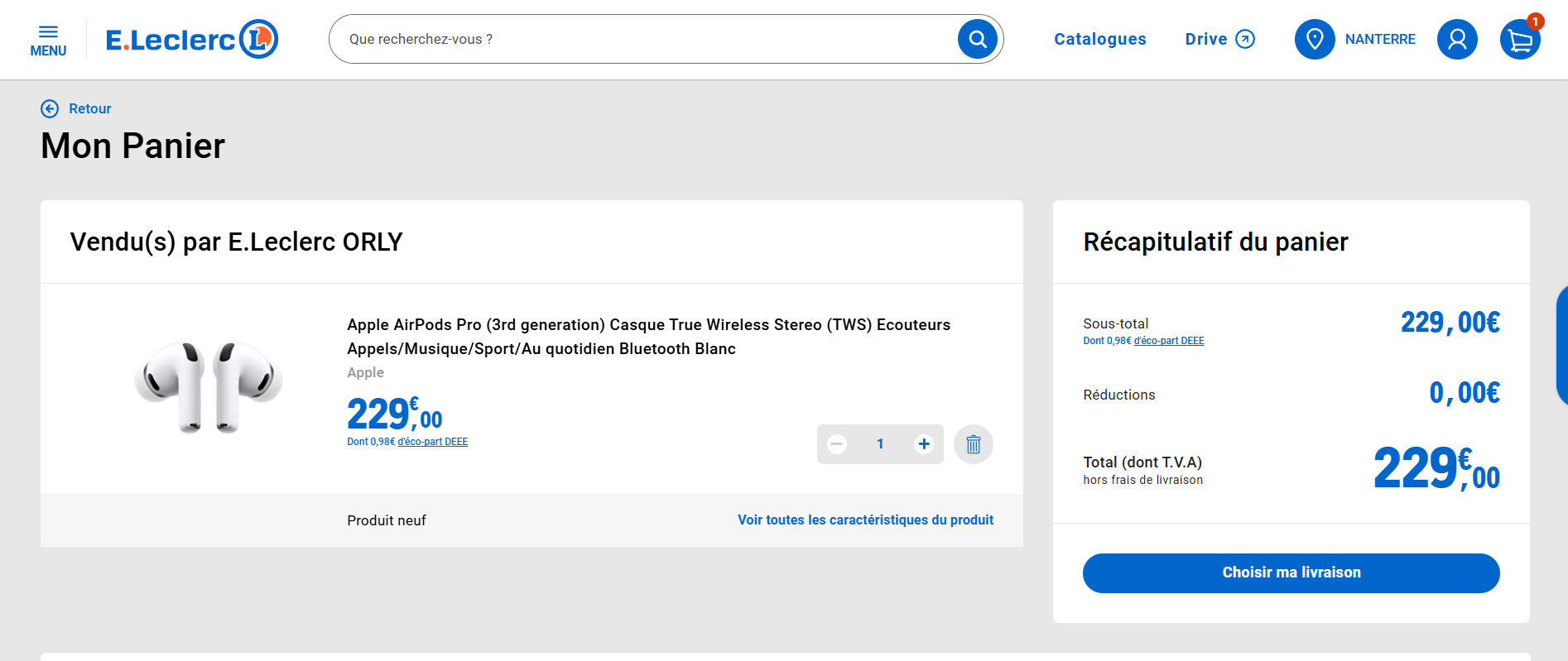Open the user account profile icon
The image size is (1568, 661).
coord(1457,39)
